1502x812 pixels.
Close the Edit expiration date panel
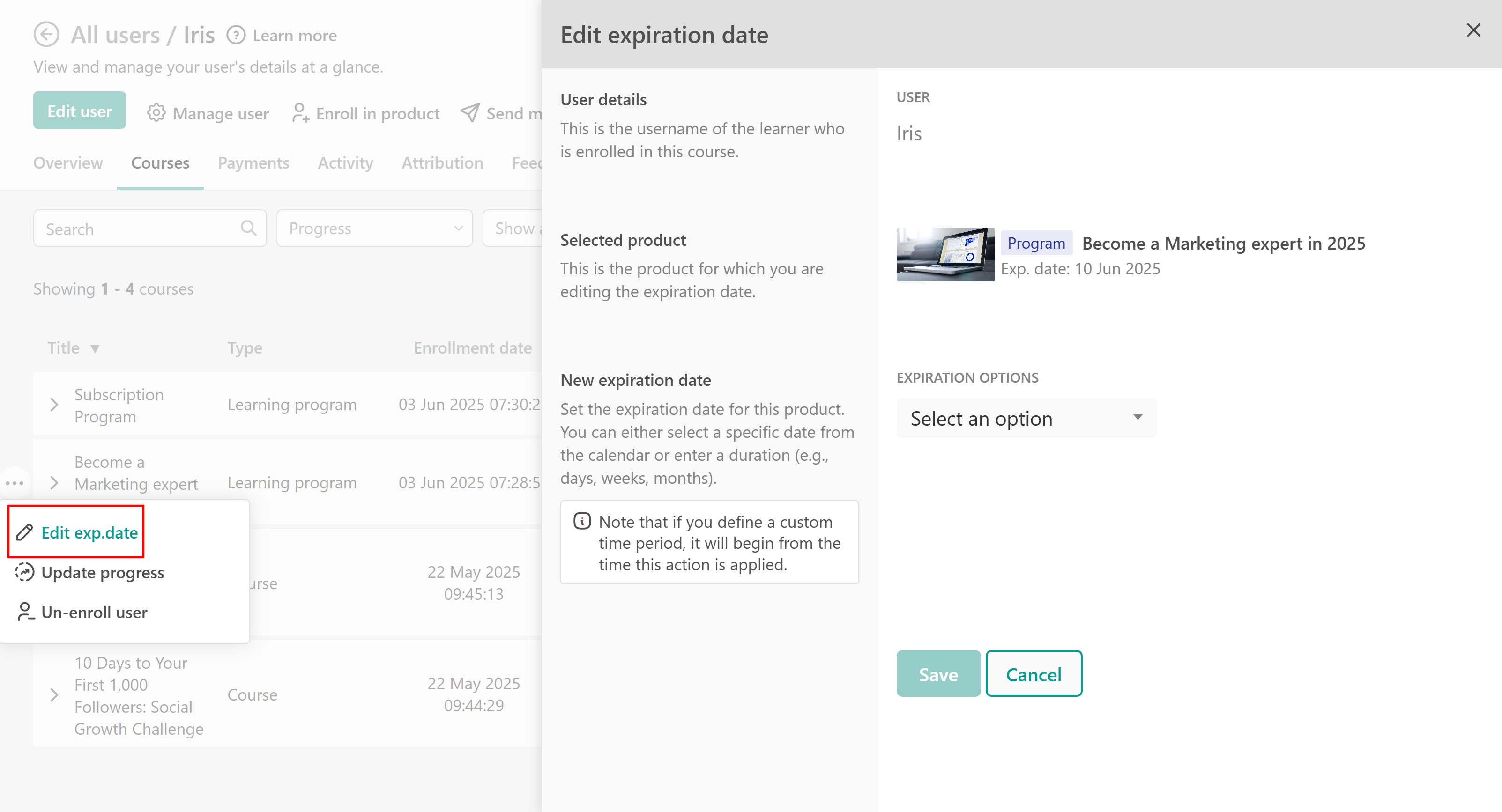pyautogui.click(x=1473, y=30)
